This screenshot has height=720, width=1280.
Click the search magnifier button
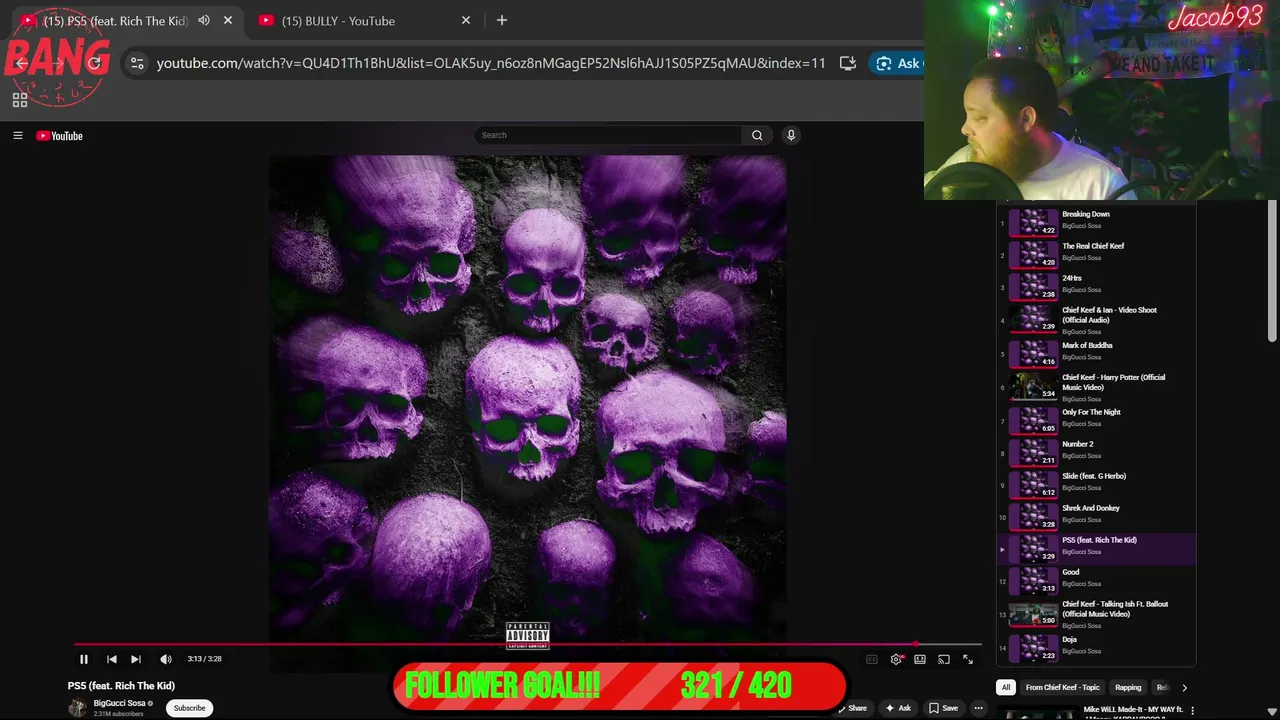click(x=757, y=135)
